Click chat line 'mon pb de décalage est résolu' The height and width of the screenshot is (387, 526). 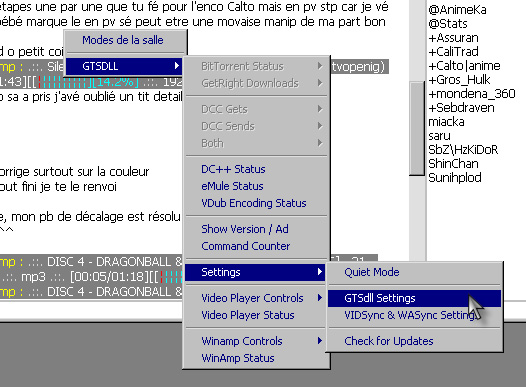[x=96, y=217]
